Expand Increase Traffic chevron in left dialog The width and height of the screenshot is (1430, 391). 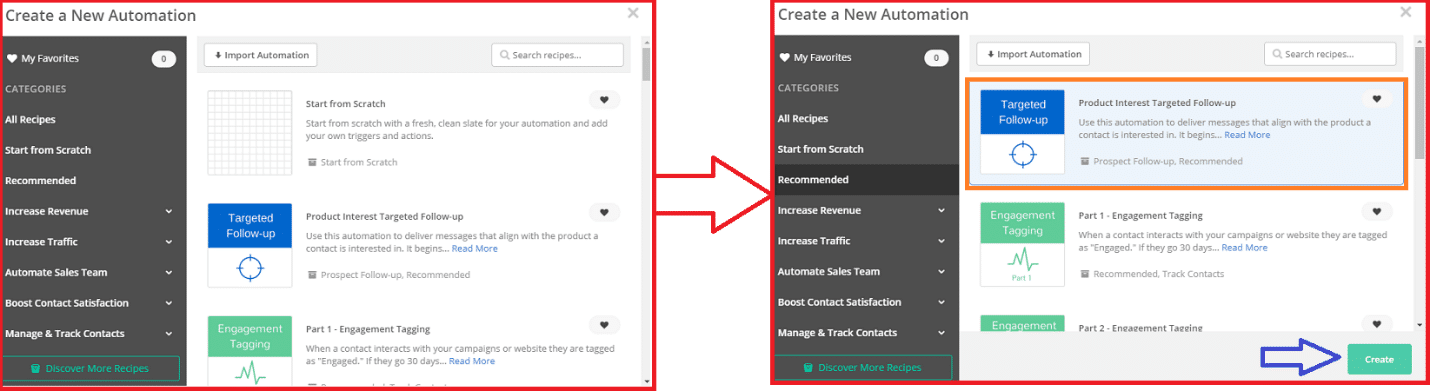click(168, 242)
